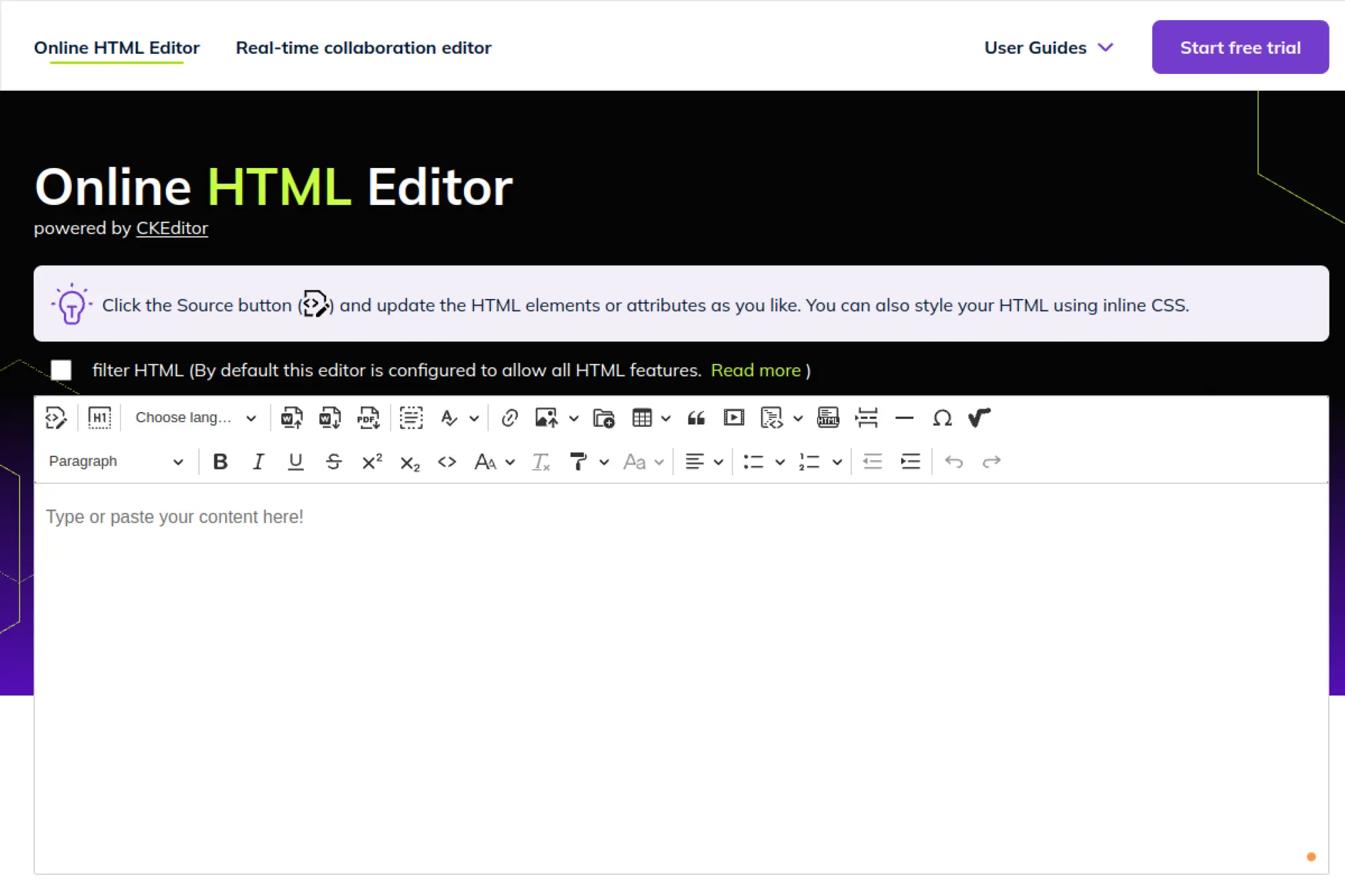This screenshot has height=896, width=1345.
Task: Toggle bold formatting
Action: click(x=220, y=461)
